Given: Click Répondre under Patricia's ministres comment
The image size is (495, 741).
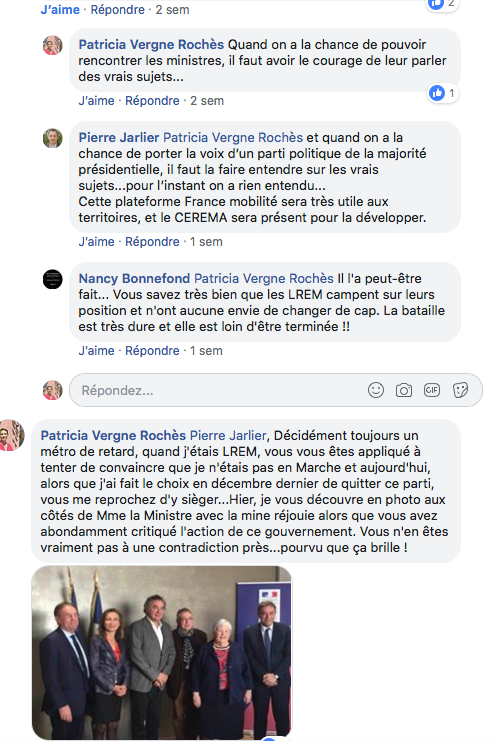Looking at the screenshot, I should coord(152,101).
